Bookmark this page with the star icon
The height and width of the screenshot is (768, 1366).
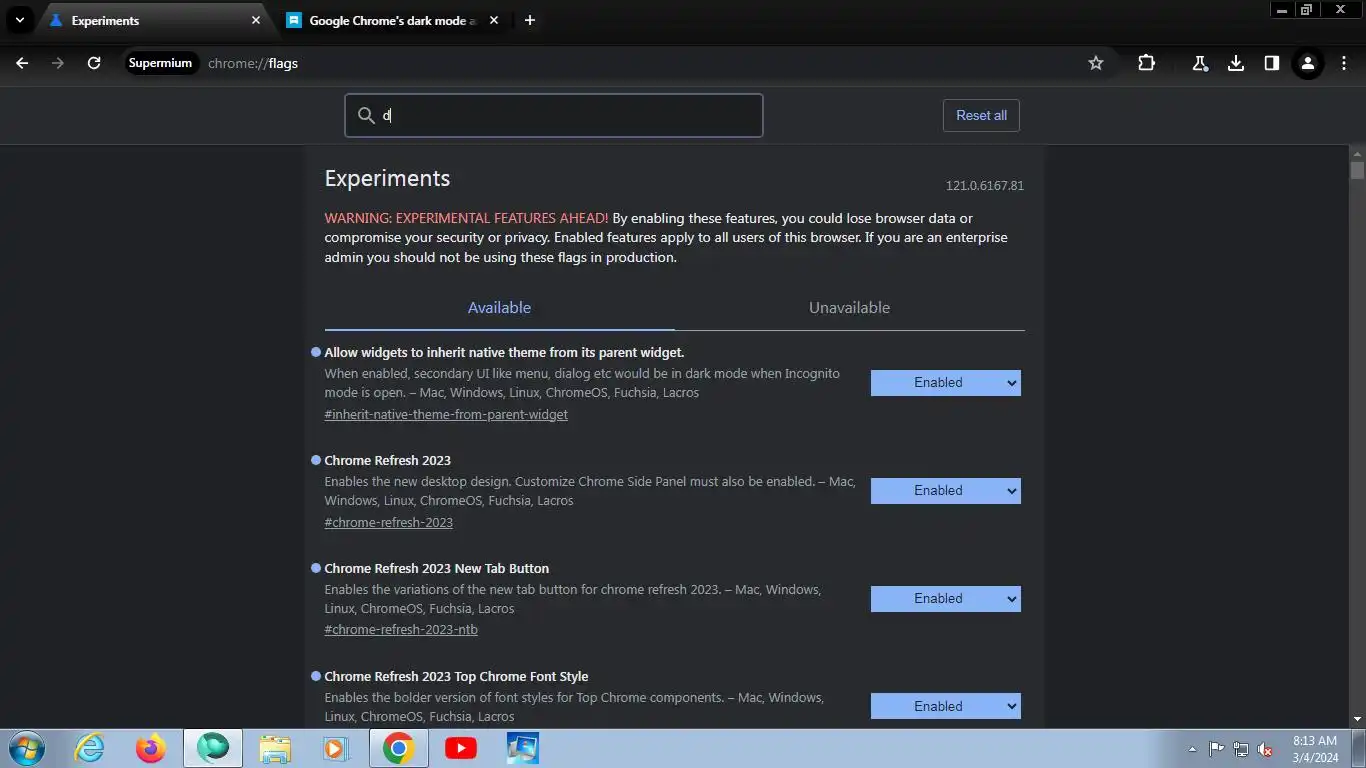click(1096, 63)
